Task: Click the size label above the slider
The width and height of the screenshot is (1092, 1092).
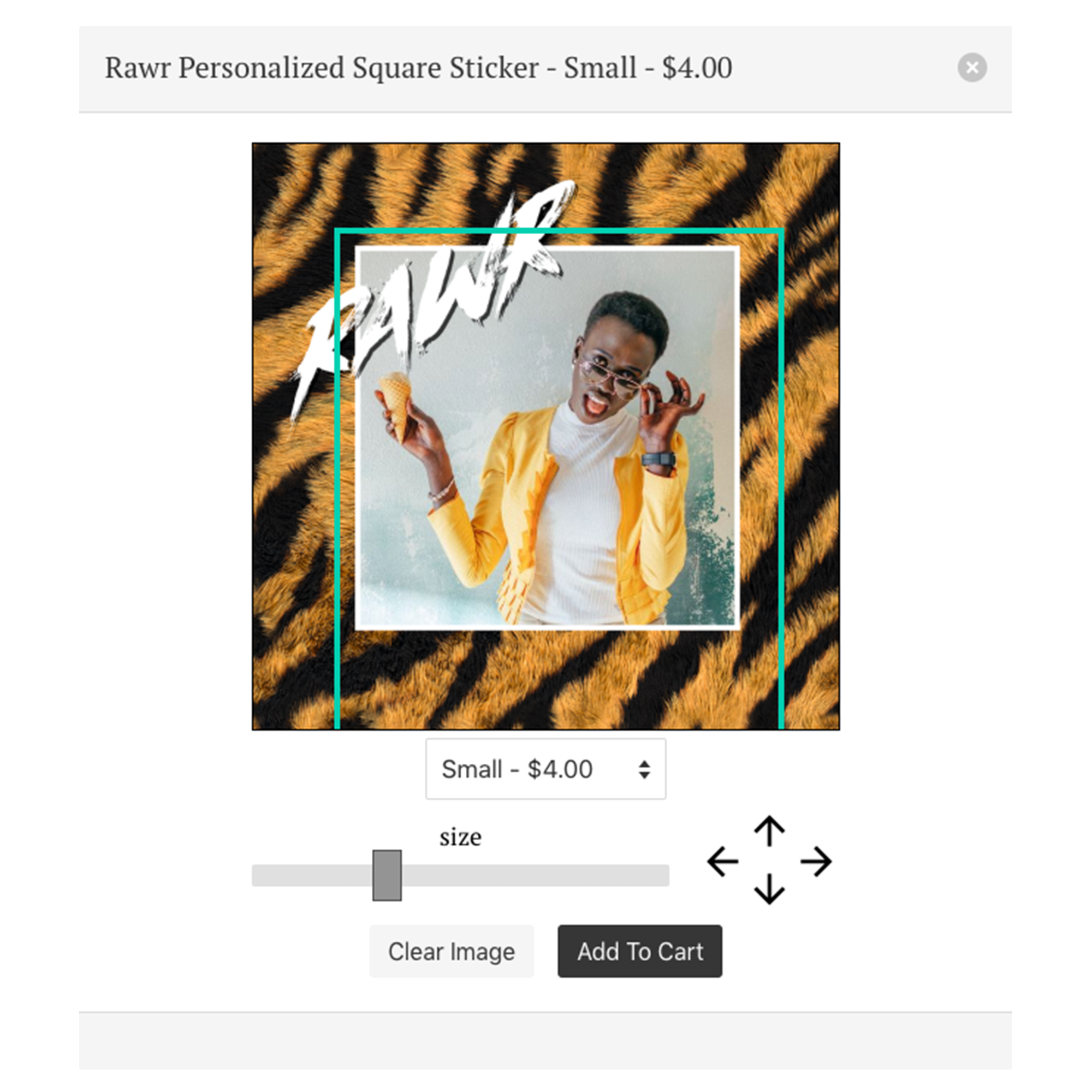Action: [x=460, y=836]
